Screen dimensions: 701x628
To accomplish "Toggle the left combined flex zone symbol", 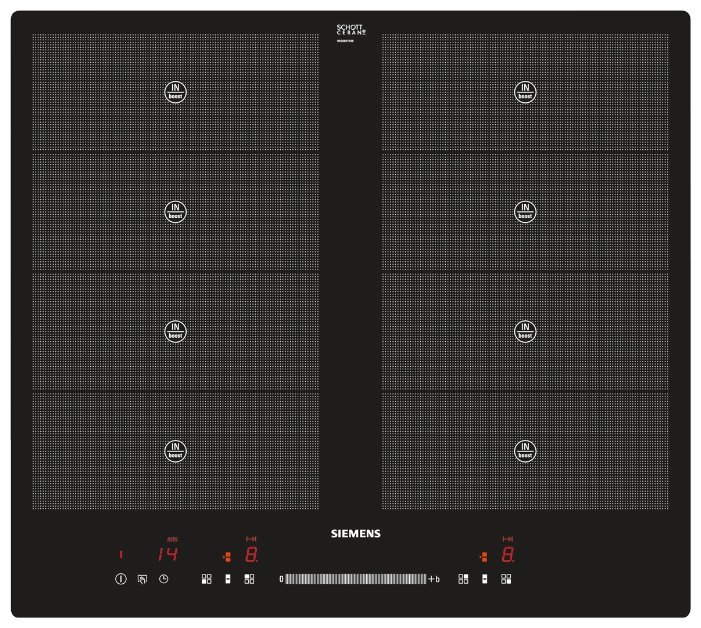I will pos(228,579).
